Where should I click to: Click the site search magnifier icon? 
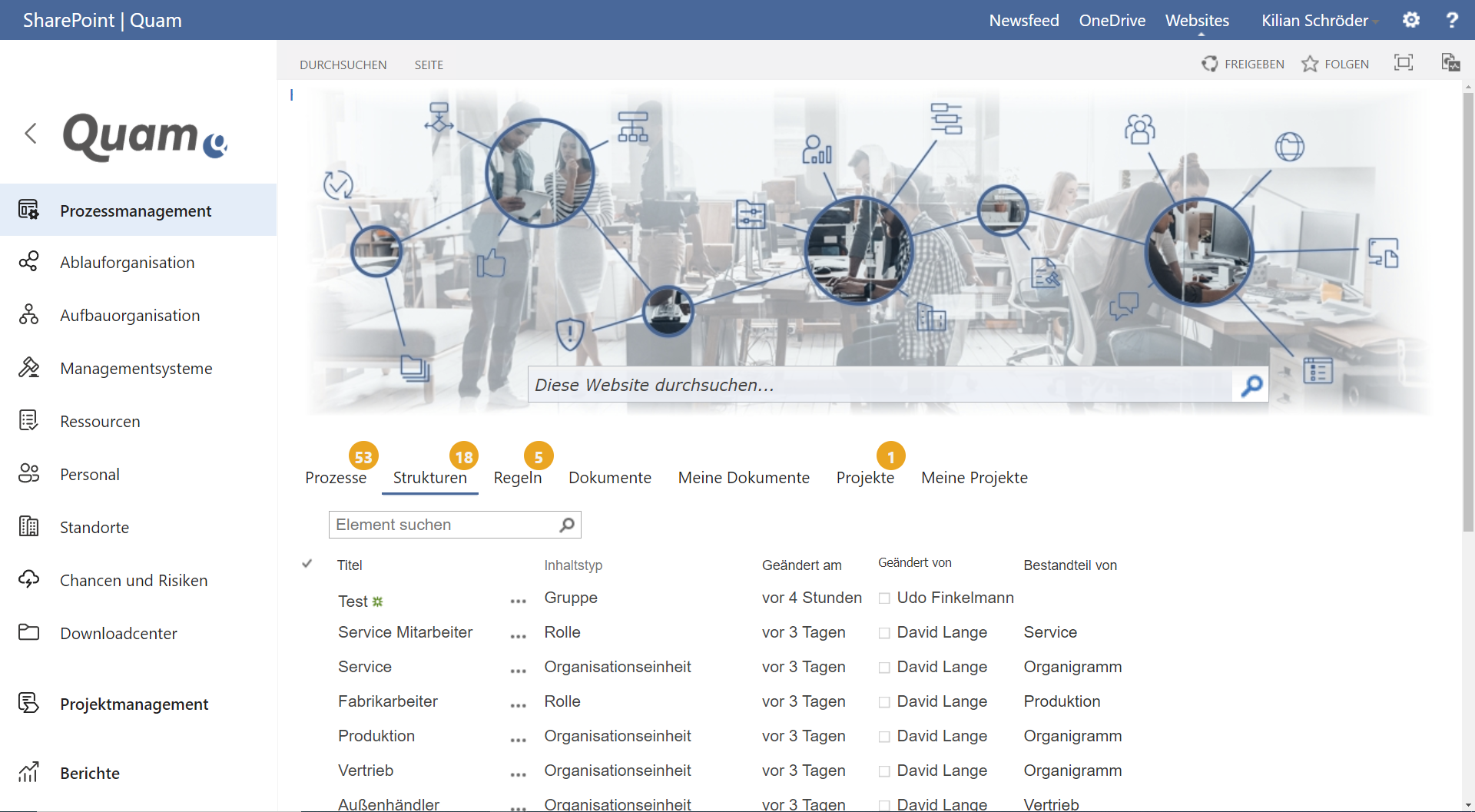[1251, 385]
